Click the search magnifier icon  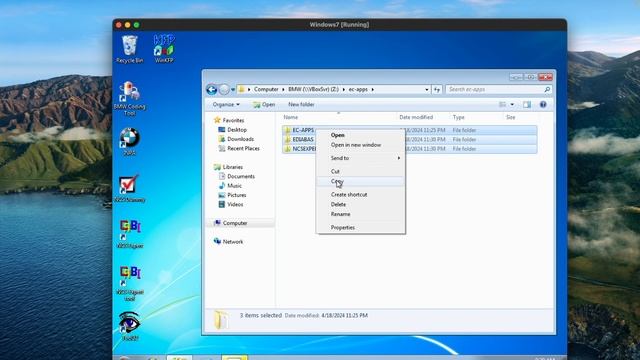pos(547,89)
